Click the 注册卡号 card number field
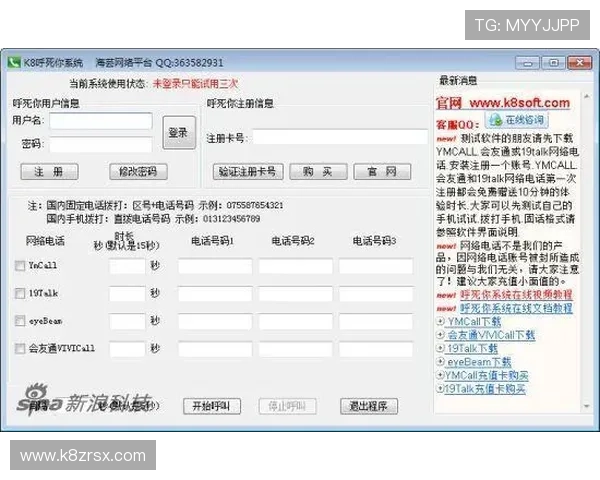This screenshot has width=600, height=480. click(x=340, y=137)
